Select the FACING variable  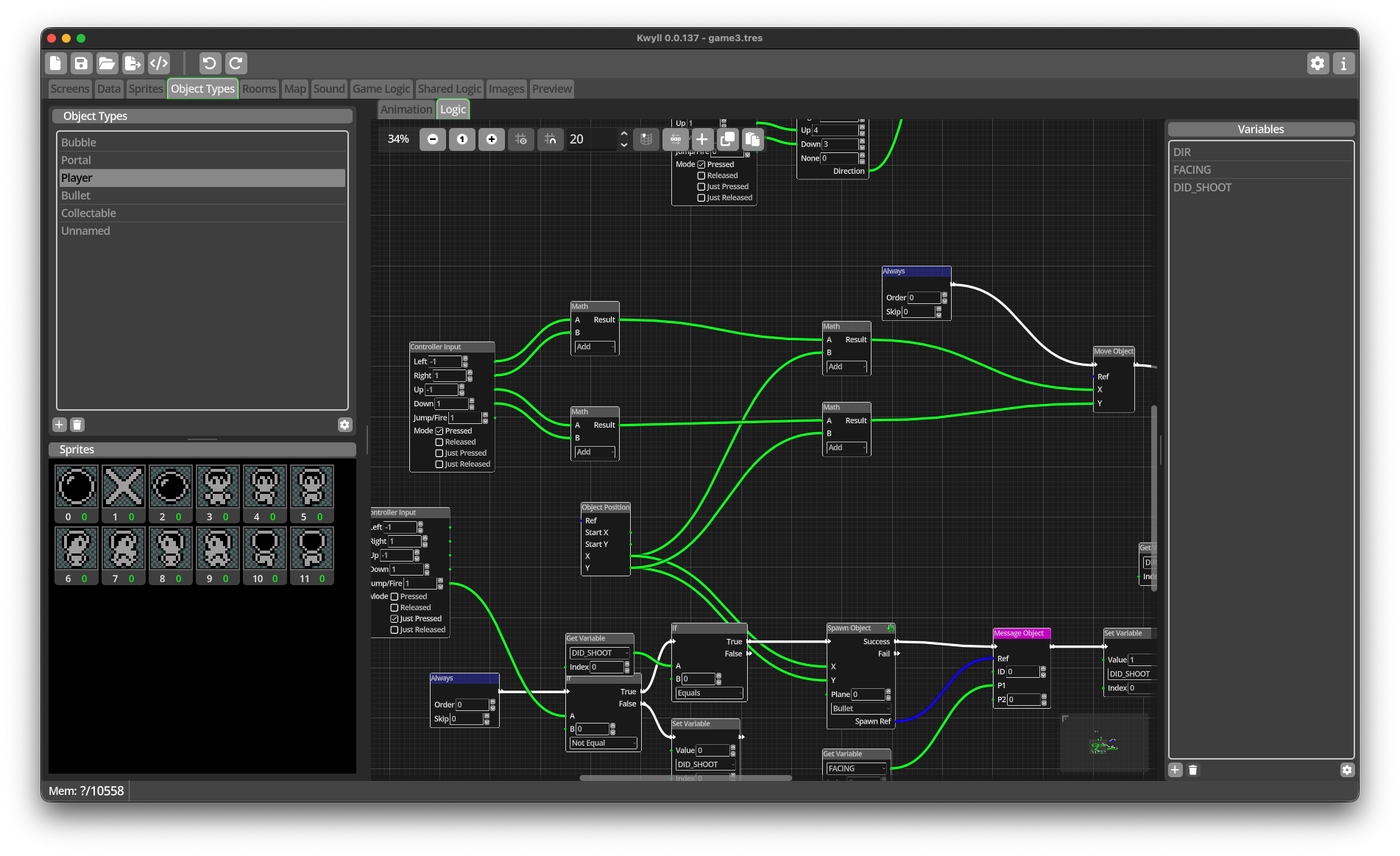(1192, 170)
